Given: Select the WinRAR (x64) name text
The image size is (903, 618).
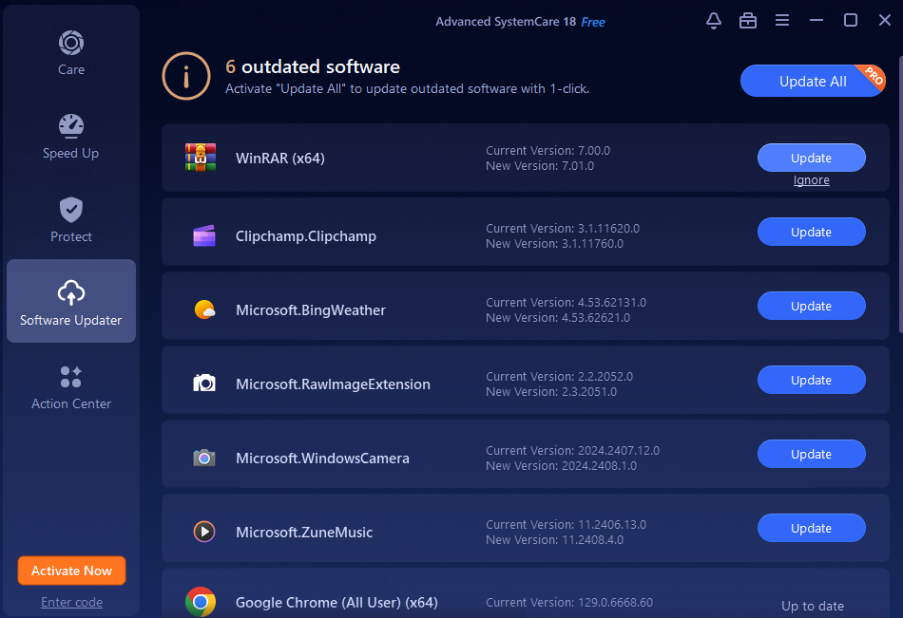Looking at the screenshot, I should pyautogui.click(x=280, y=158).
